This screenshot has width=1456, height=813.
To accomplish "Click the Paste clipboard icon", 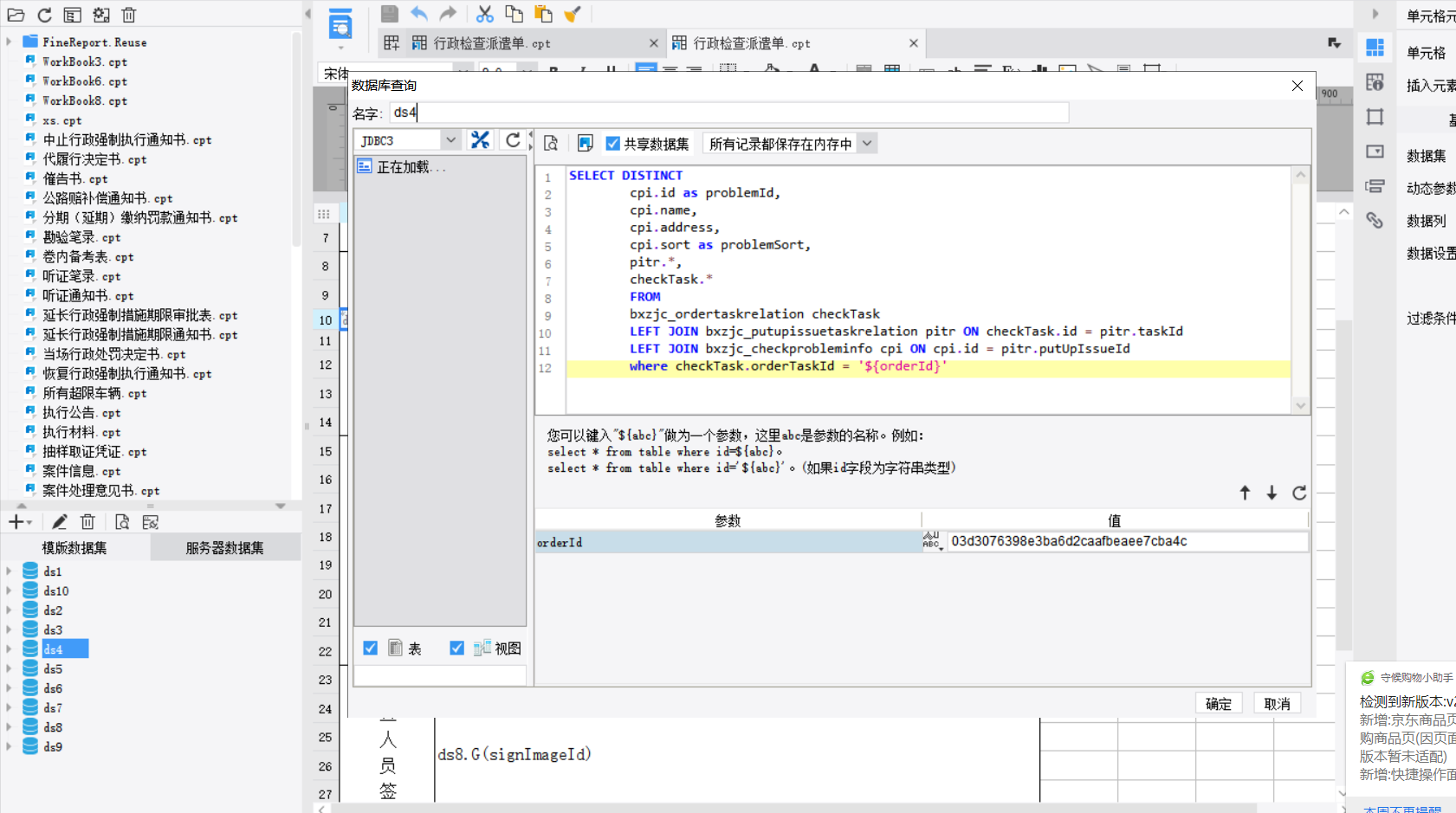I will tap(544, 14).
